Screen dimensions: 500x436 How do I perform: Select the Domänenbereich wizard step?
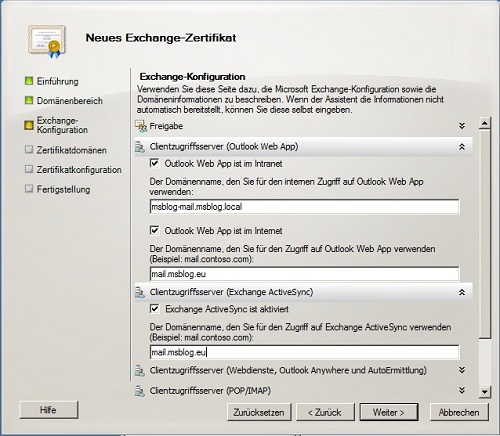[69, 101]
